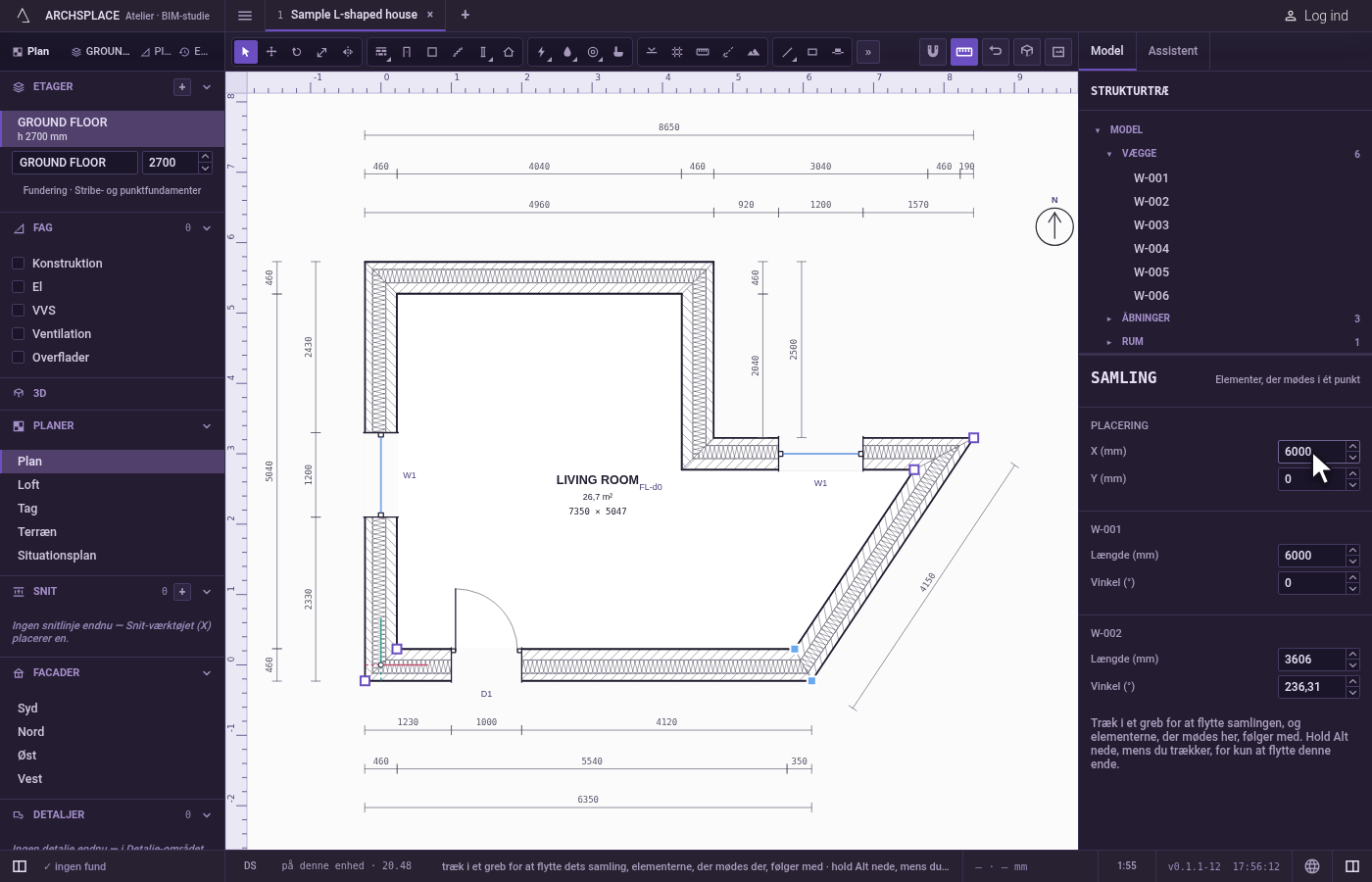Enable the Konstruktion checkbox
Screen dimensions: 1372x882
click(x=18, y=263)
